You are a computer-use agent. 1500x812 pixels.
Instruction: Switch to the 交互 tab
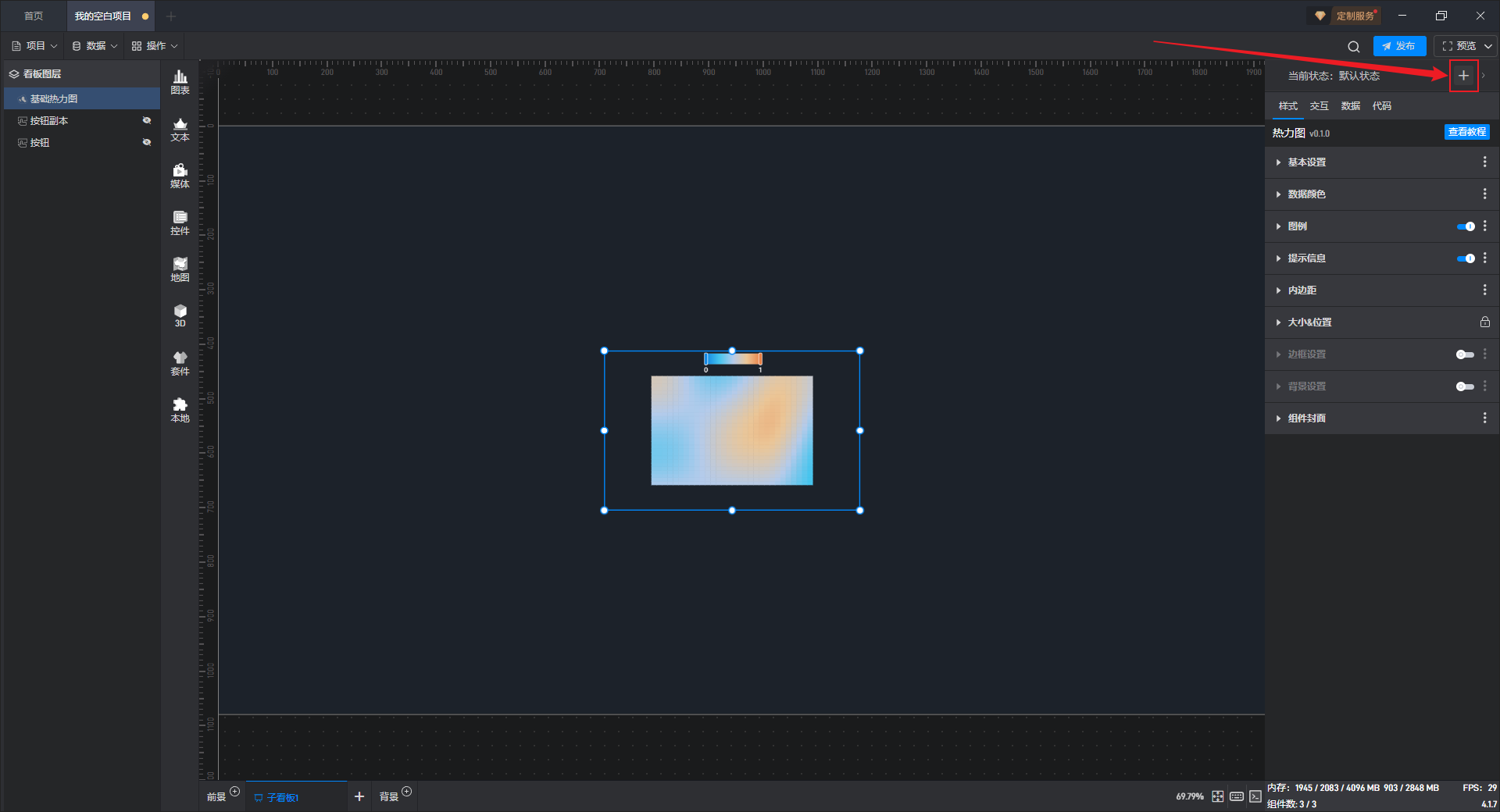(x=1320, y=106)
